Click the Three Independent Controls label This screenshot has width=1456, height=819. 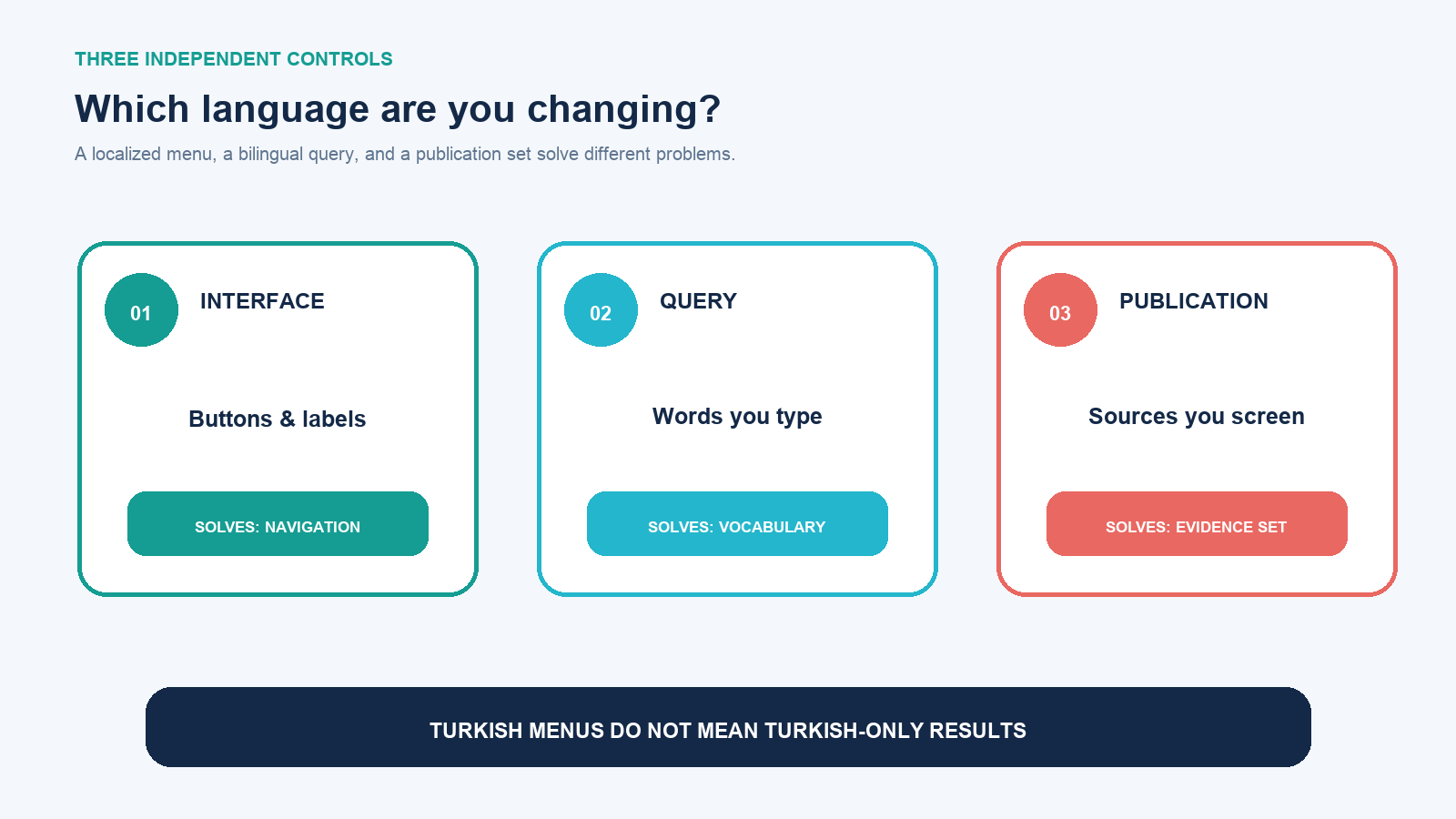point(234,59)
